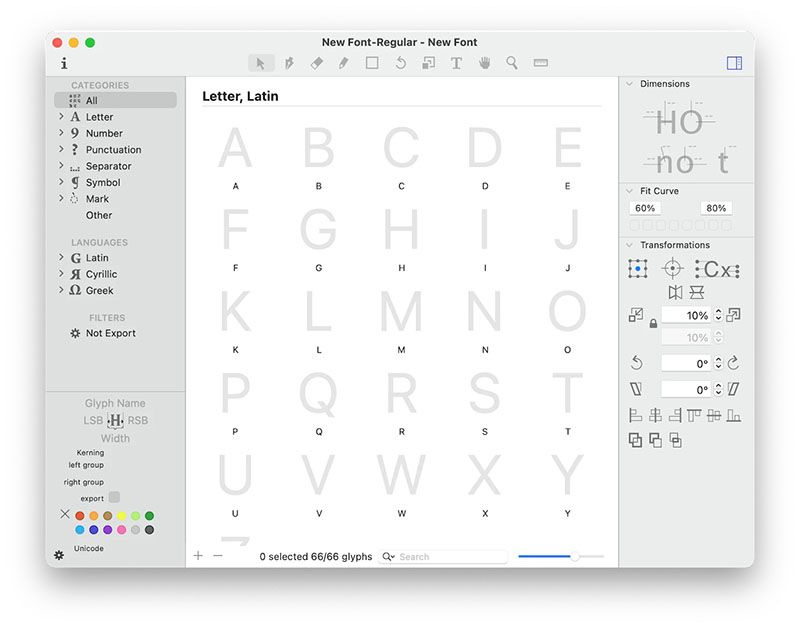
Task: Expand the Letter category
Action: tap(61, 117)
